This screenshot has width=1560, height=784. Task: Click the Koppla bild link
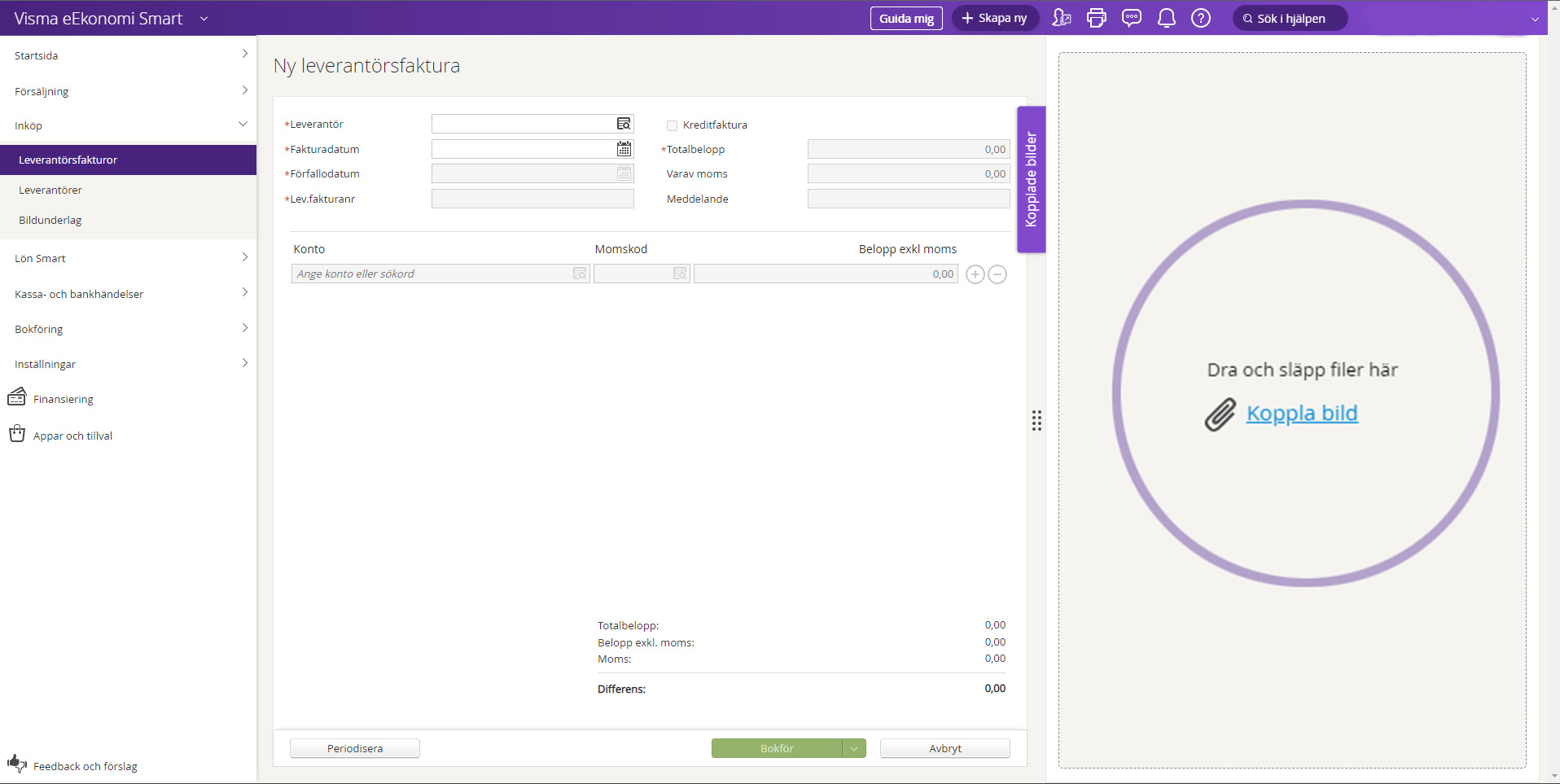[1302, 414]
